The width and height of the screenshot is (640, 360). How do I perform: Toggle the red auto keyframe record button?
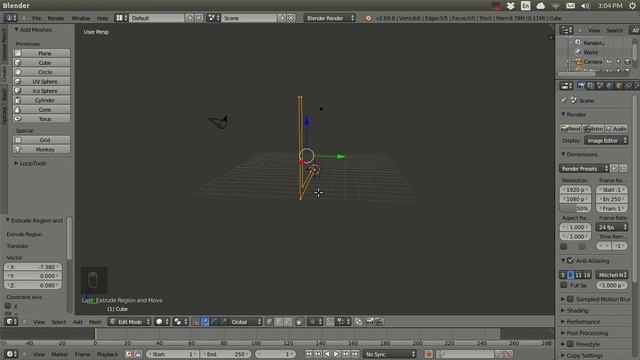click(x=428, y=354)
